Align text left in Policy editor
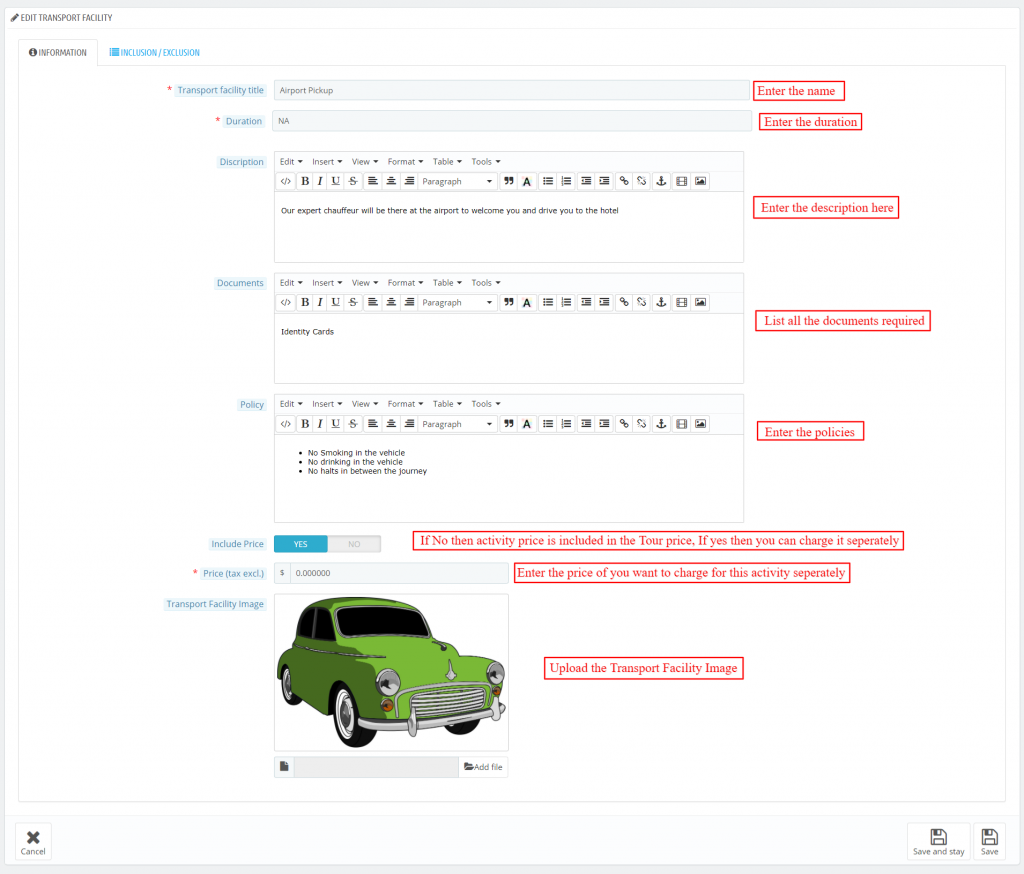Screen dimensions: 1024x874 pyautogui.click(x=372, y=423)
